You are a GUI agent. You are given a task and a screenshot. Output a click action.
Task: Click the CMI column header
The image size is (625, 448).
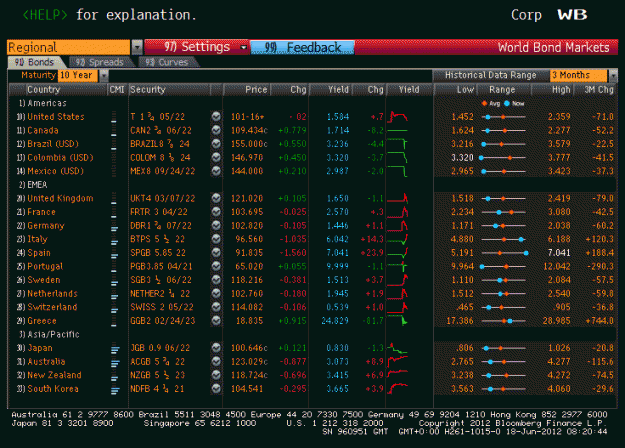pos(117,90)
